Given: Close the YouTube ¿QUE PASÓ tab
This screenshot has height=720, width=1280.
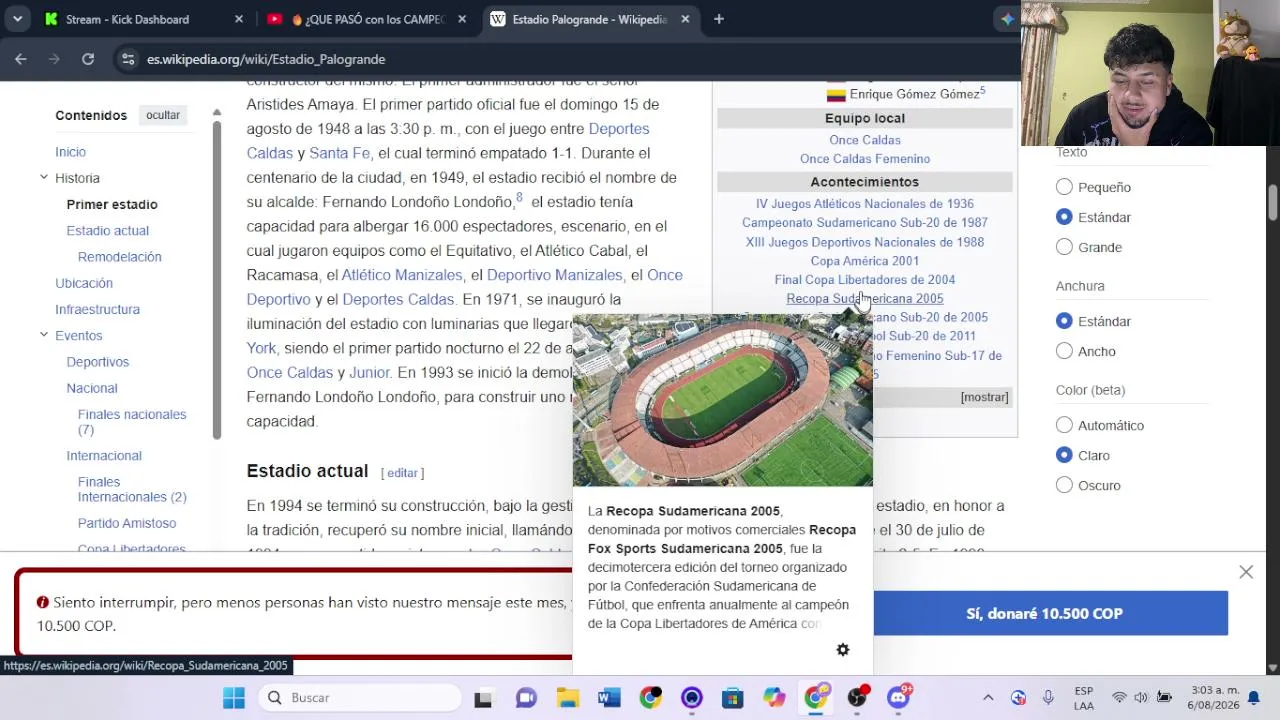Looking at the screenshot, I should point(462,19).
